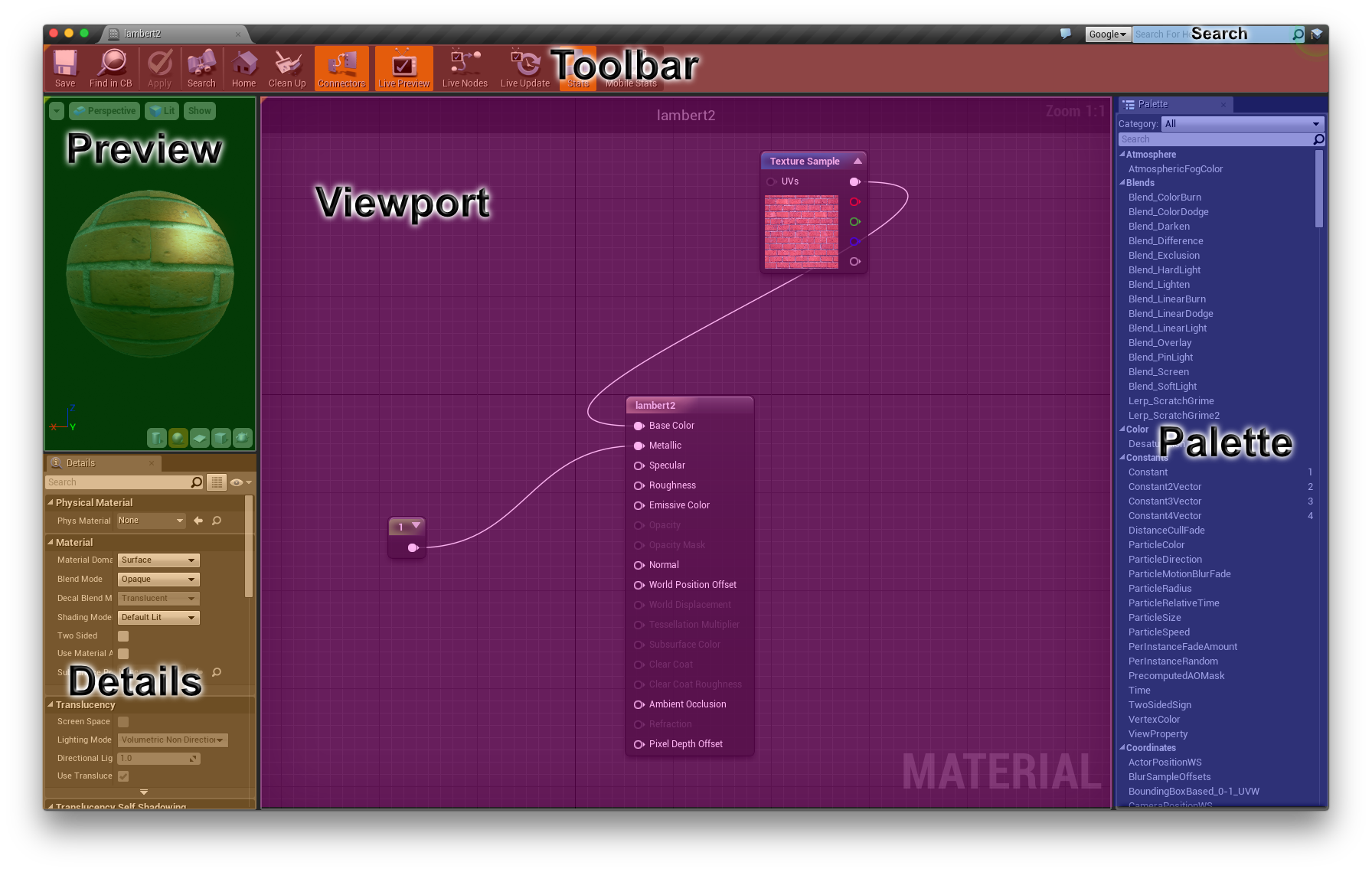The image size is (1372, 872).
Task: Select the Home toolbar icon
Action: [243, 67]
